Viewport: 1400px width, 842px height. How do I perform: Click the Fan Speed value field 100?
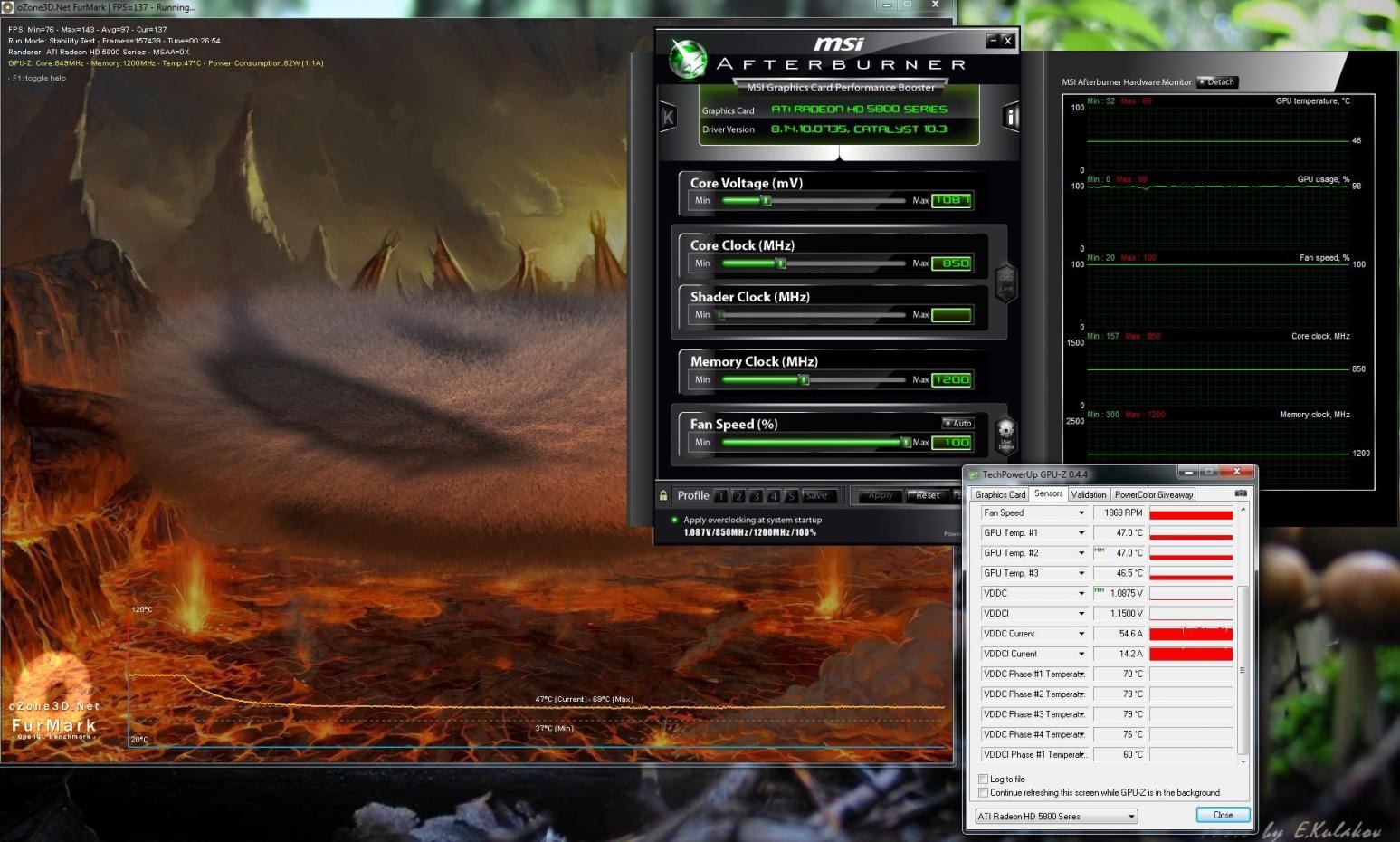click(951, 442)
